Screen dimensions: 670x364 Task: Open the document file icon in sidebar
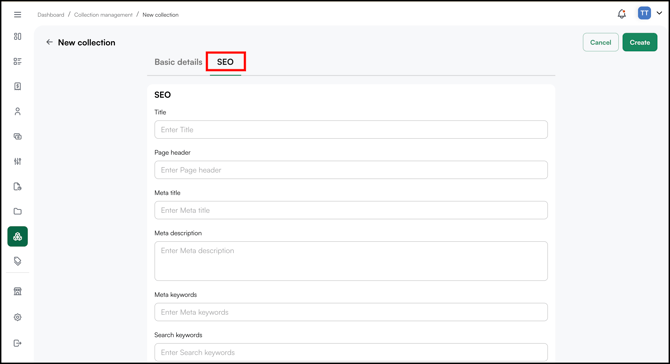coord(18,186)
